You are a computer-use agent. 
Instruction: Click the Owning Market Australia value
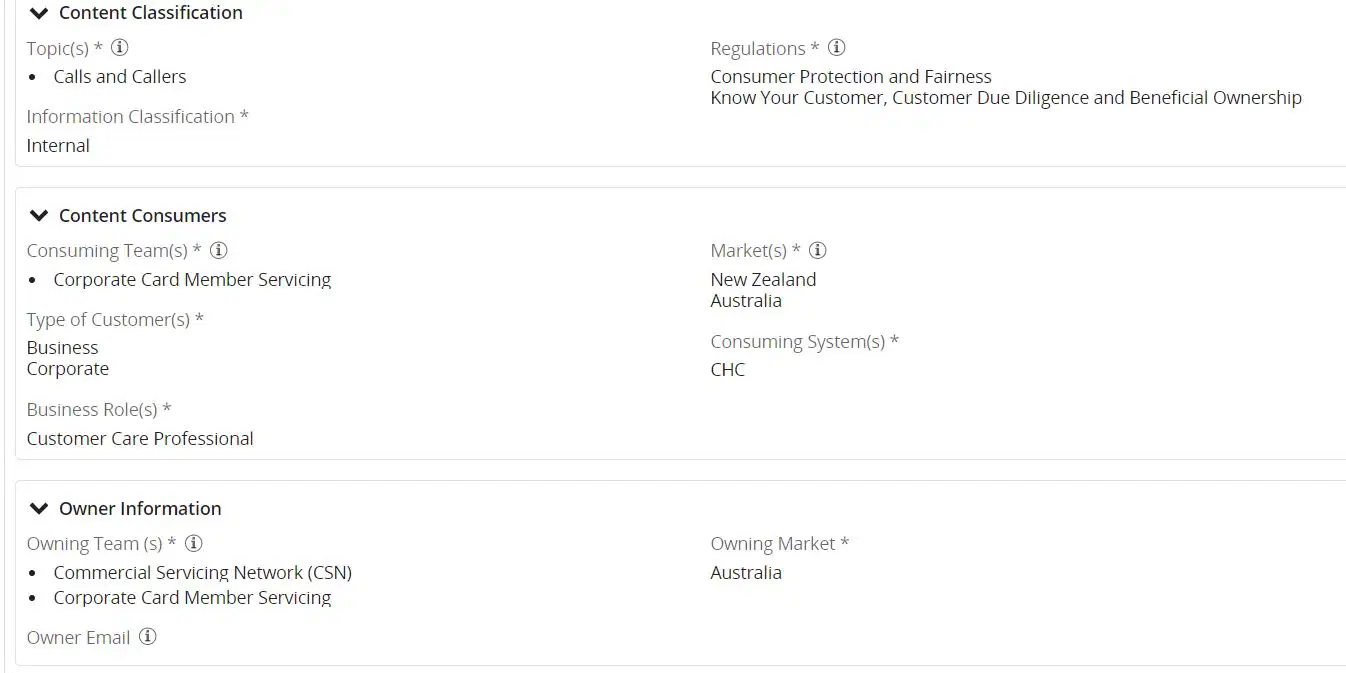(x=746, y=572)
